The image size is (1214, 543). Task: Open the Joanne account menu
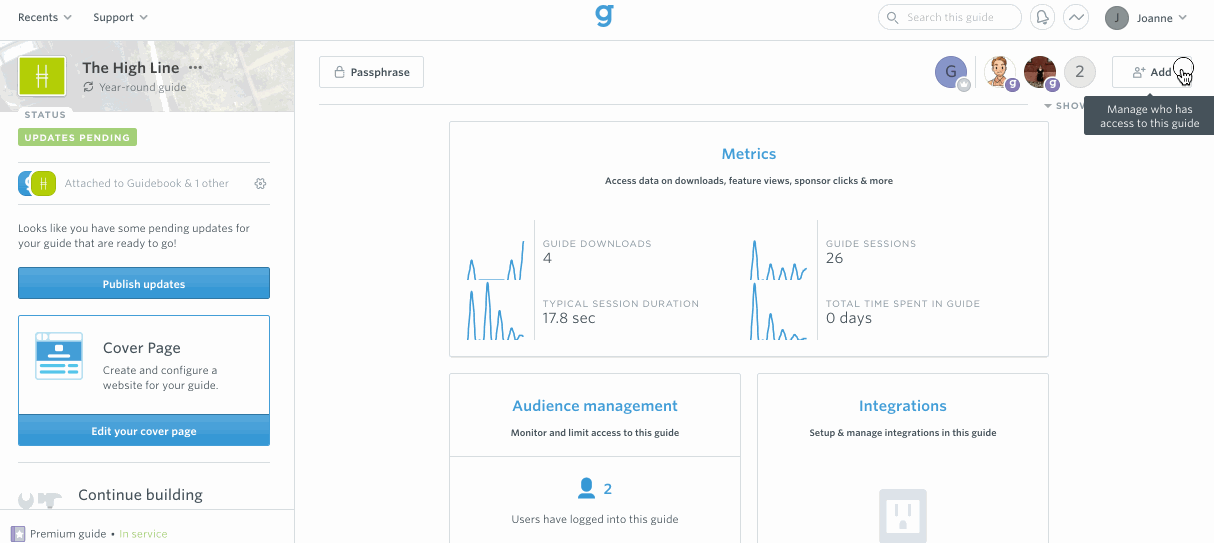click(x=1146, y=17)
